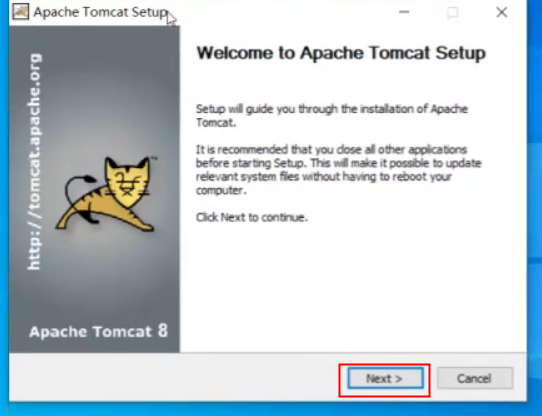Click the 'It is recommended' paragraph text
Screen dimensions: 542x416
click(338, 170)
